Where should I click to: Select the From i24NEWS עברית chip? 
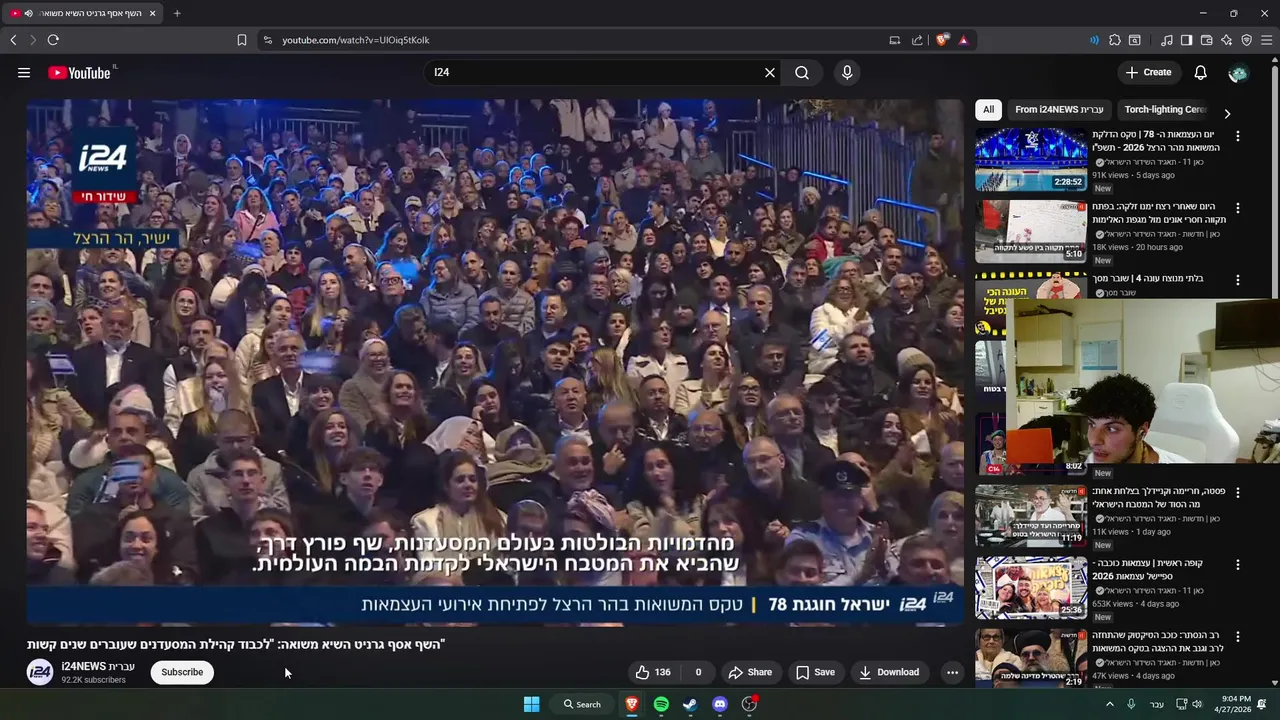pyautogui.click(x=1059, y=110)
